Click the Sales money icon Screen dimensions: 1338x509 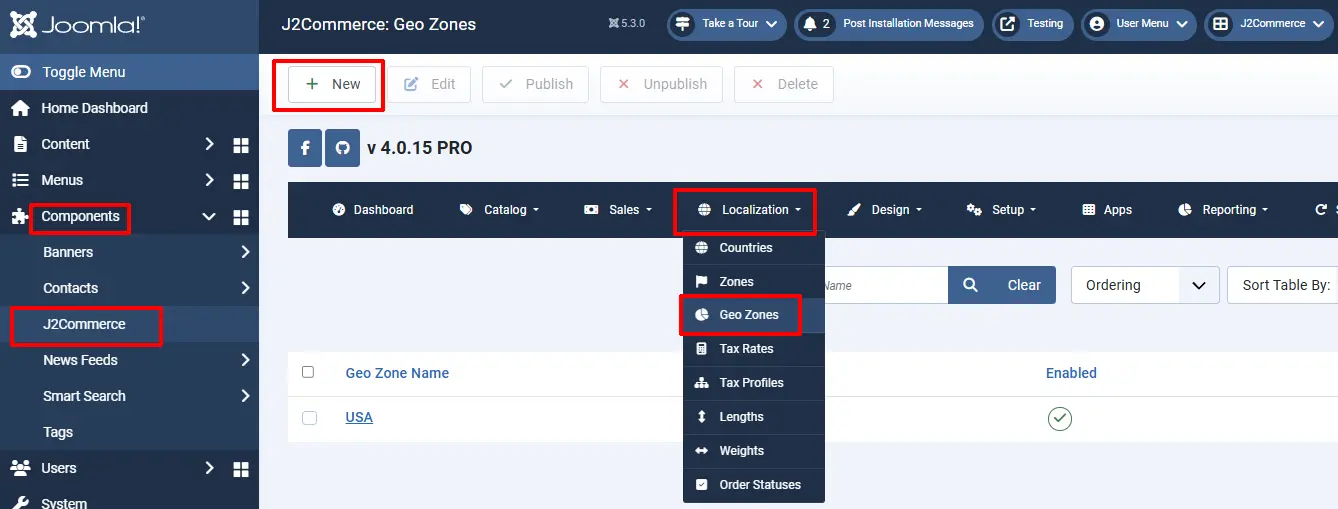[x=591, y=210]
